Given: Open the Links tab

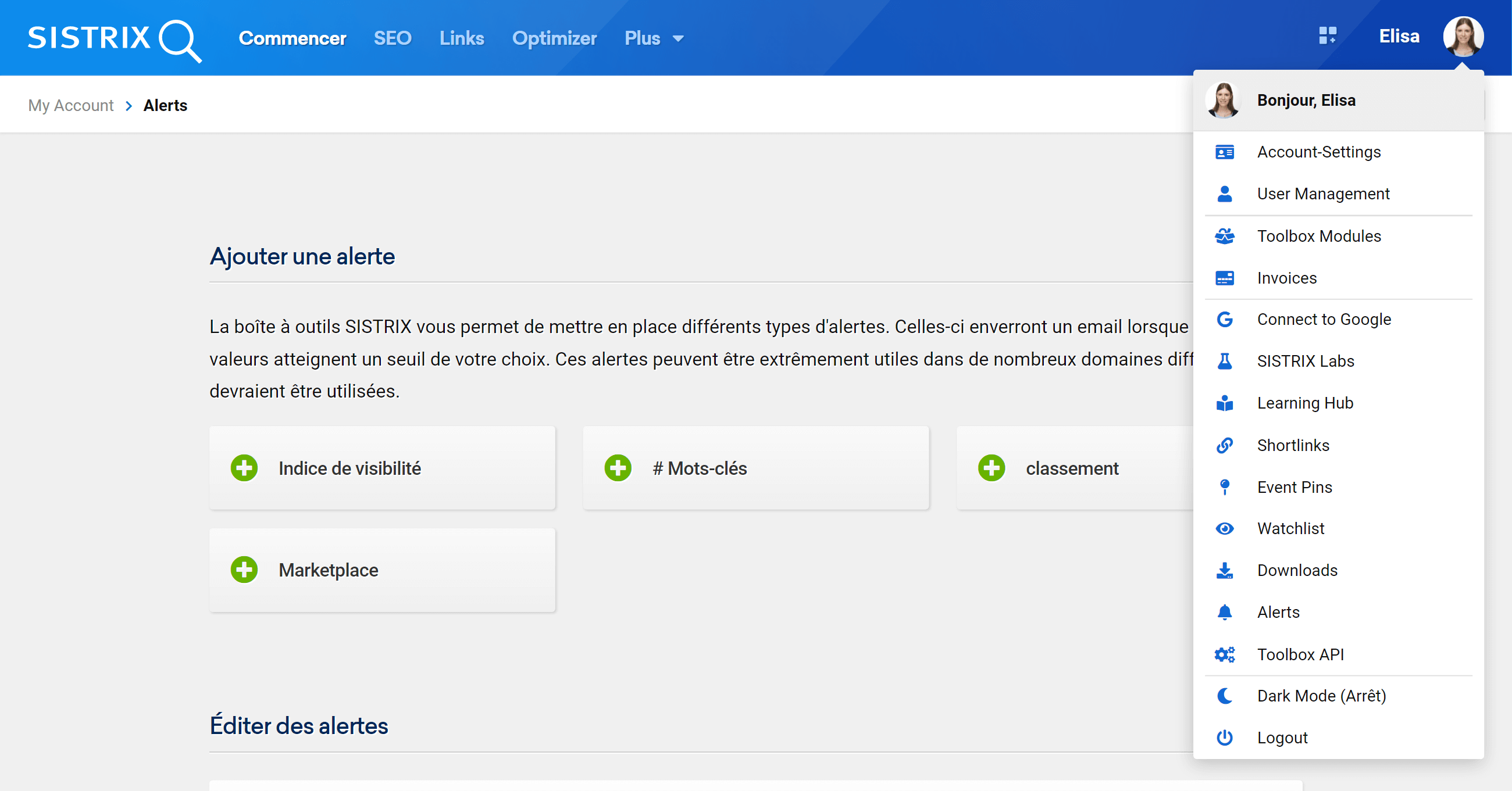Looking at the screenshot, I should click(x=462, y=38).
